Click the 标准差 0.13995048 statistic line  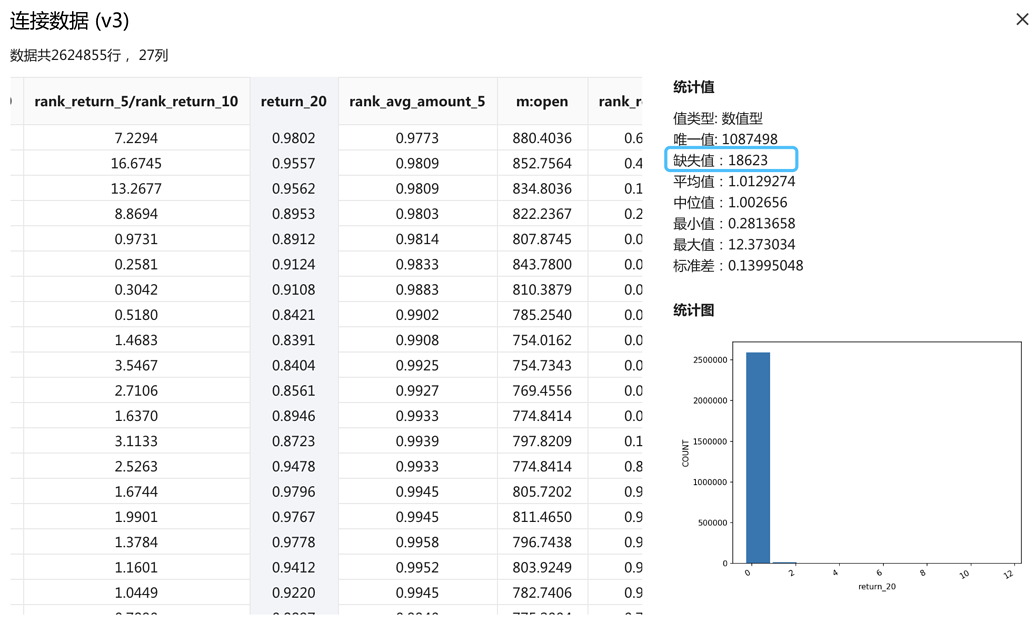[x=738, y=265]
